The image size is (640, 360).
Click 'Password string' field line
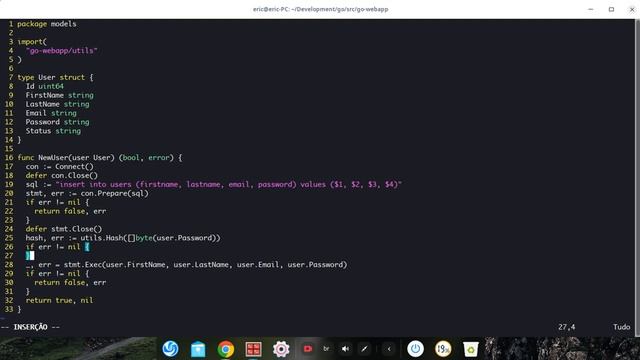point(58,122)
